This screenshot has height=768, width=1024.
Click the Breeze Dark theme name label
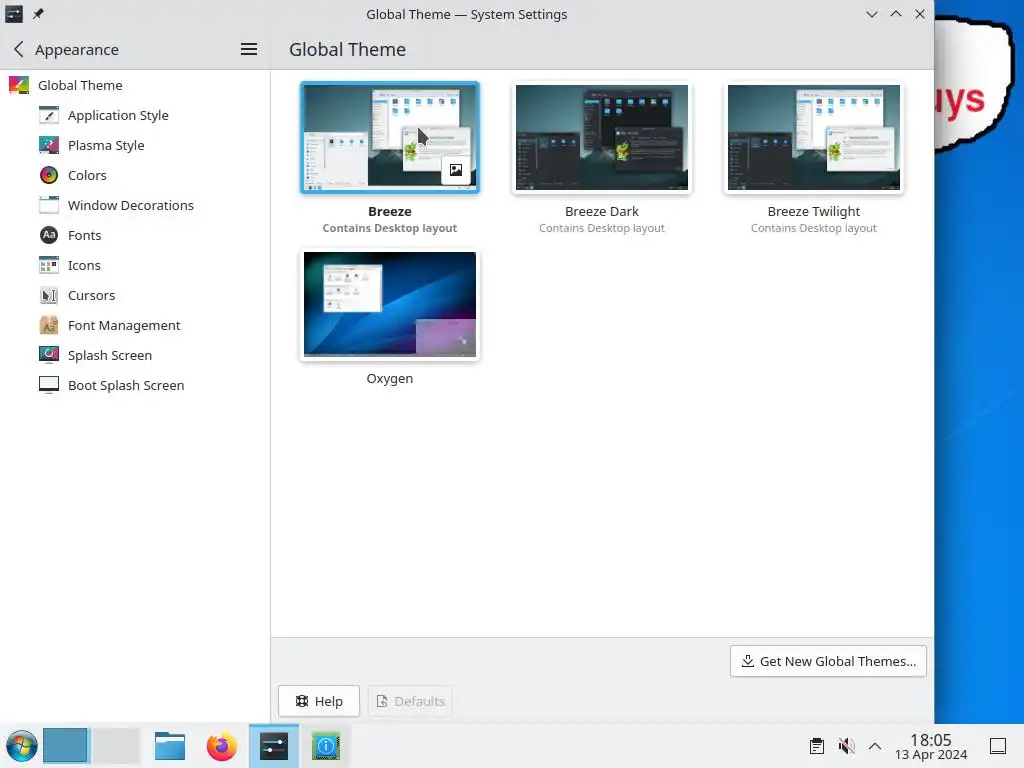tap(601, 211)
